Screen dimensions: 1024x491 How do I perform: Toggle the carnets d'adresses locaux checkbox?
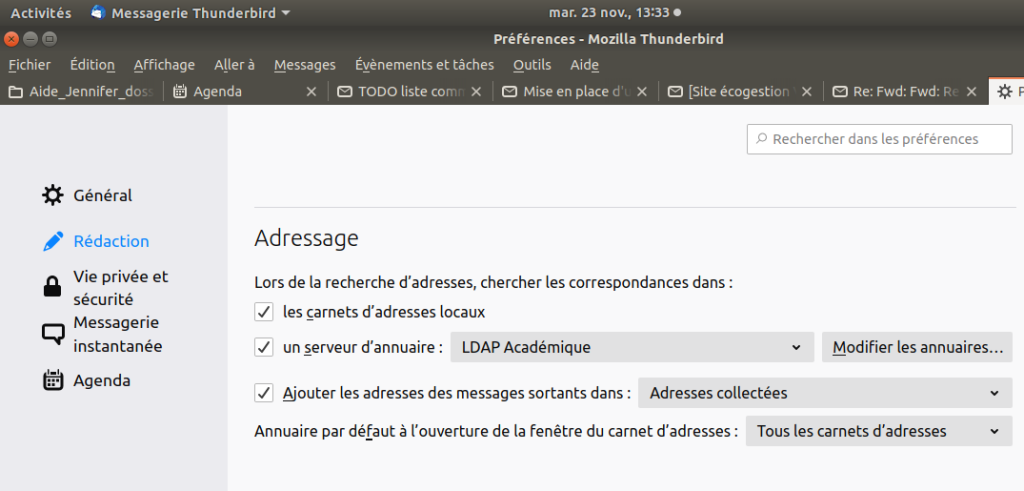pos(264,312)
